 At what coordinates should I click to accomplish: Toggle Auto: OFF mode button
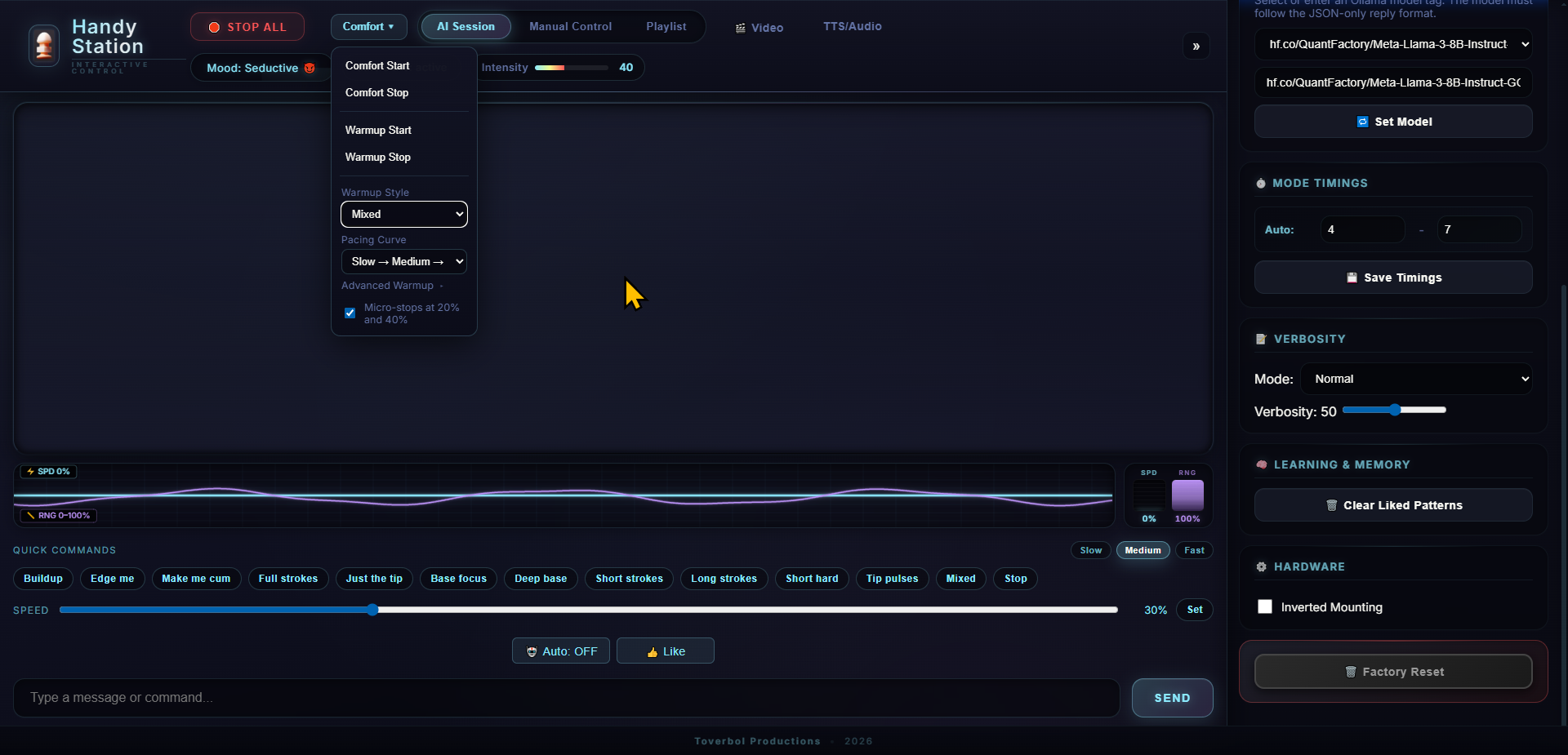pyautogui.click(x=561, y=651)
